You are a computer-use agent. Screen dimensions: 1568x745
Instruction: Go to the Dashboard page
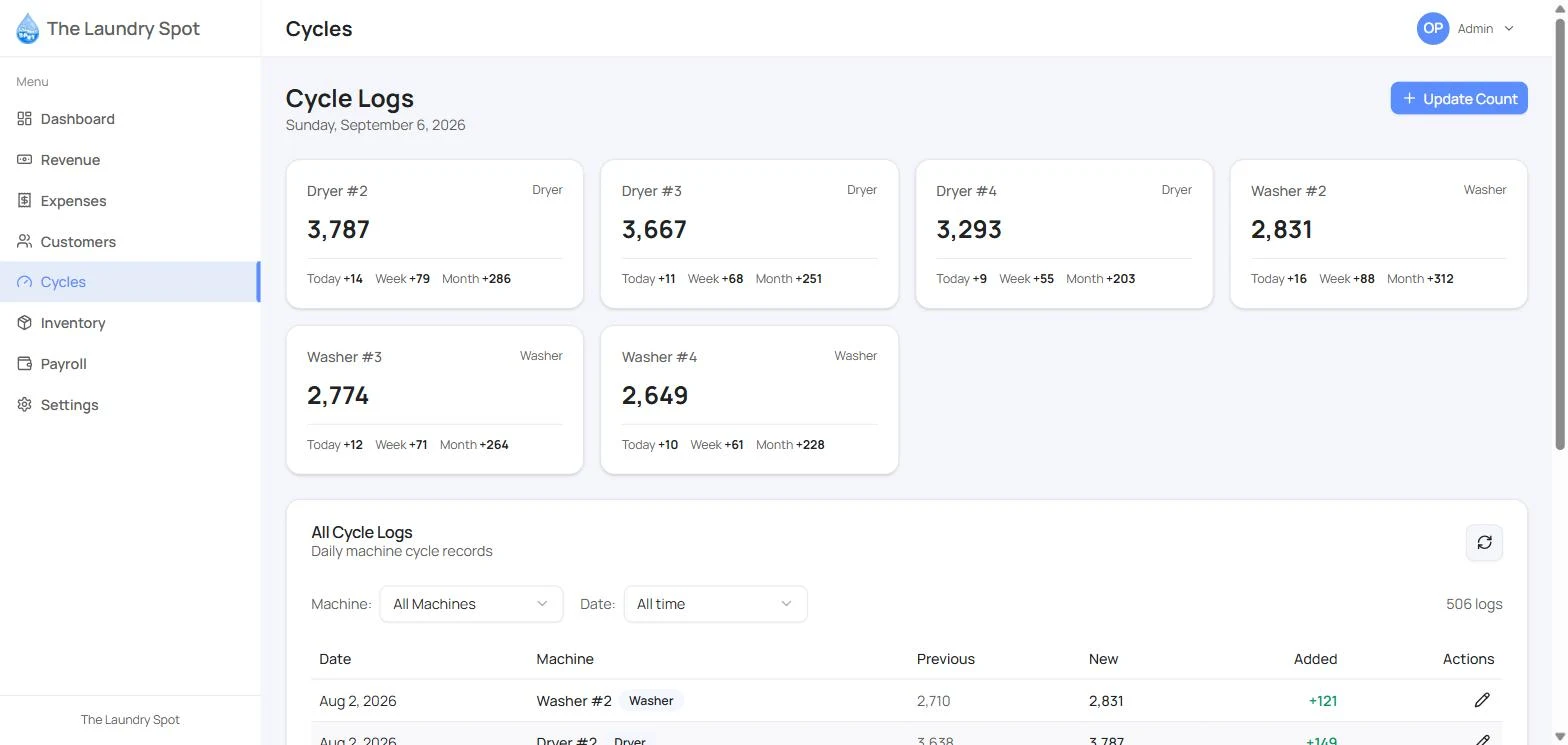coord(130,119)
